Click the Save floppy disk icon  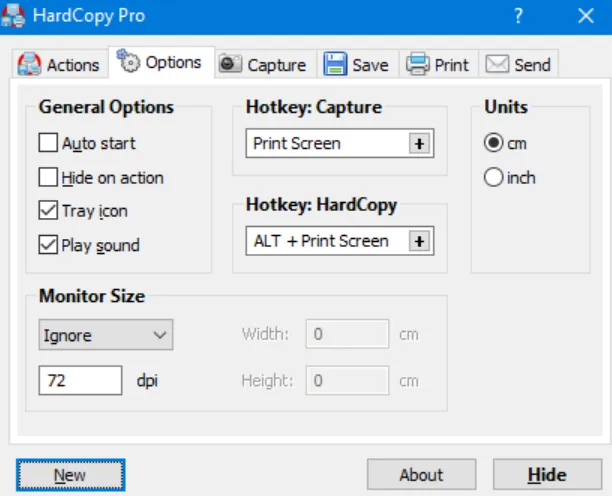[335, 64]
